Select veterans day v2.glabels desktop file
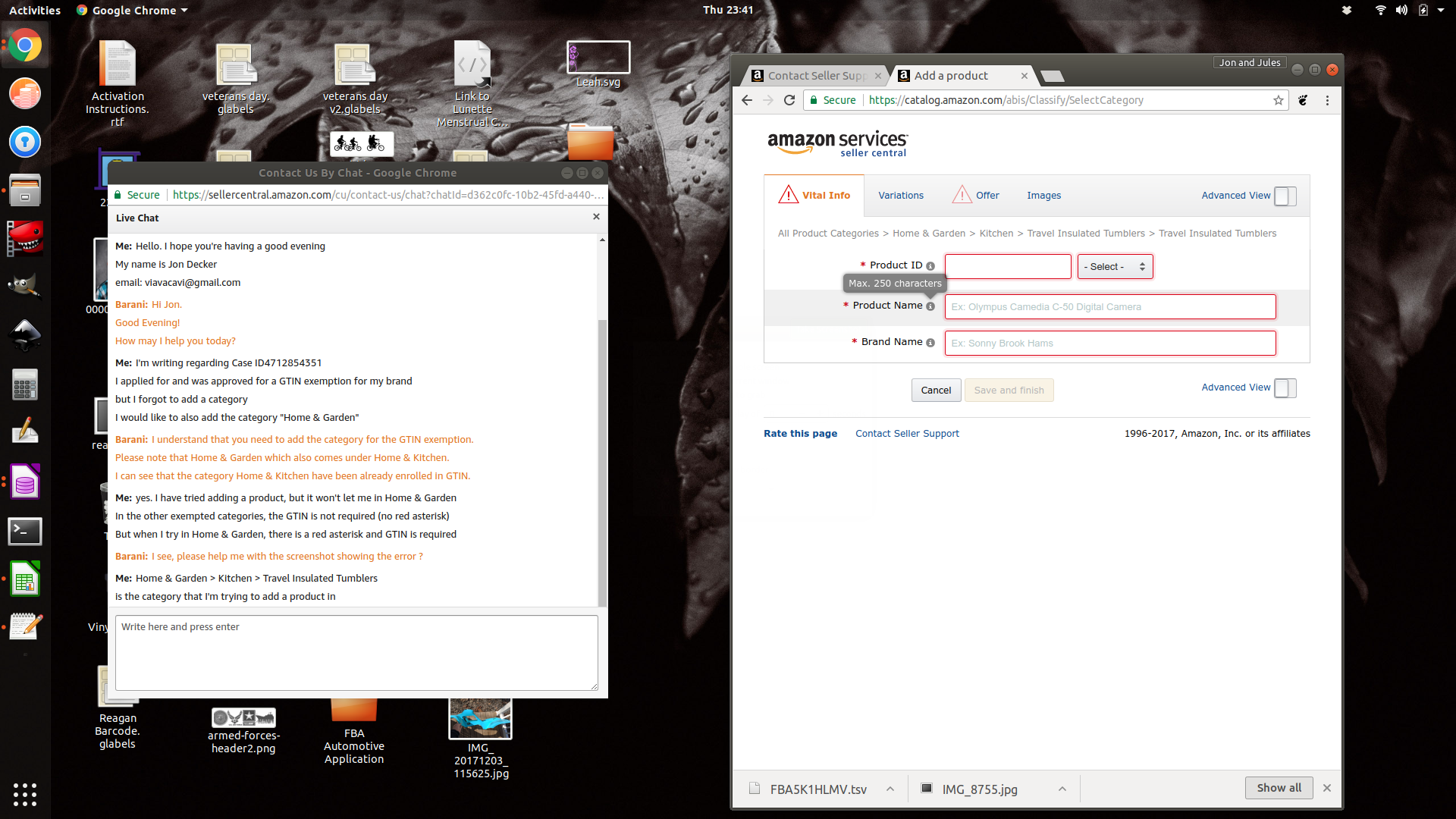The image size is (1456, 819). 355,78
